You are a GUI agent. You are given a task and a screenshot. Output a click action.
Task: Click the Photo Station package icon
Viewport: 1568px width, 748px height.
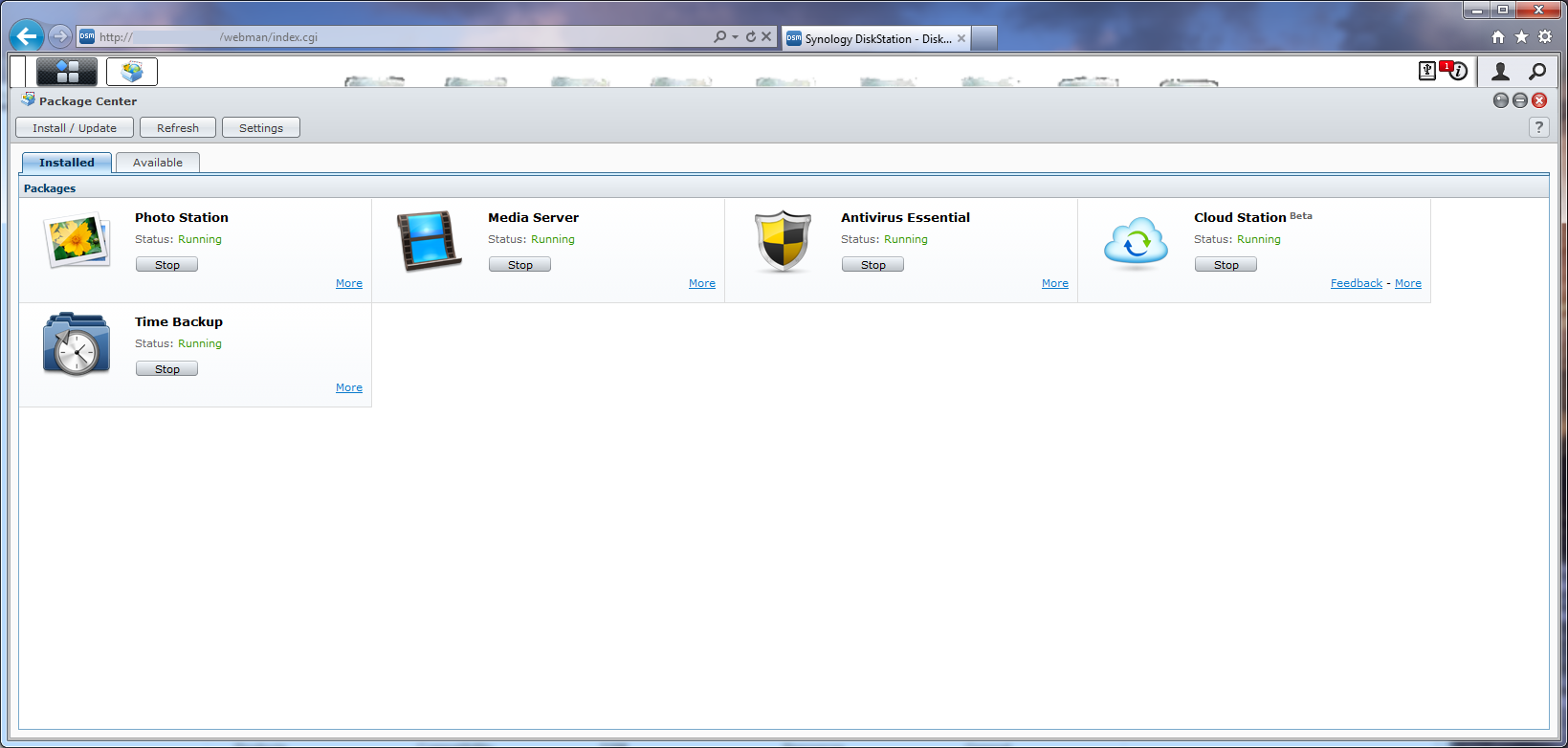pos(77,241)
